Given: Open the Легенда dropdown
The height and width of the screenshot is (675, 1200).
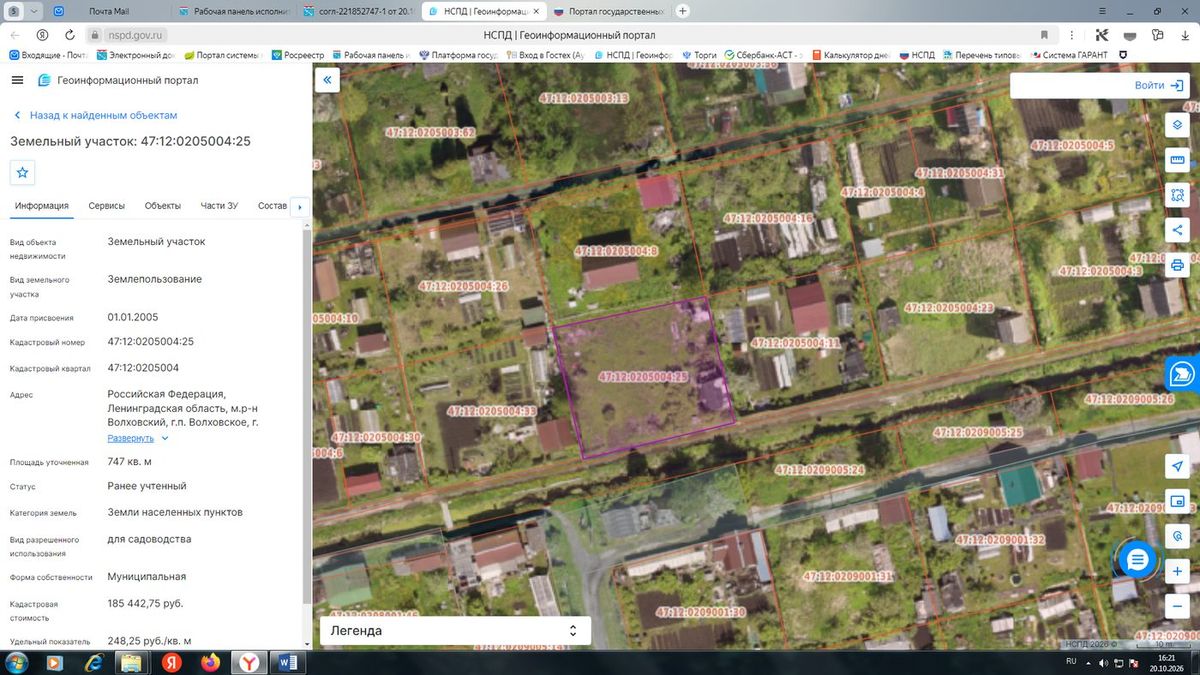Looking at the screenshot, I should point(455,631).
